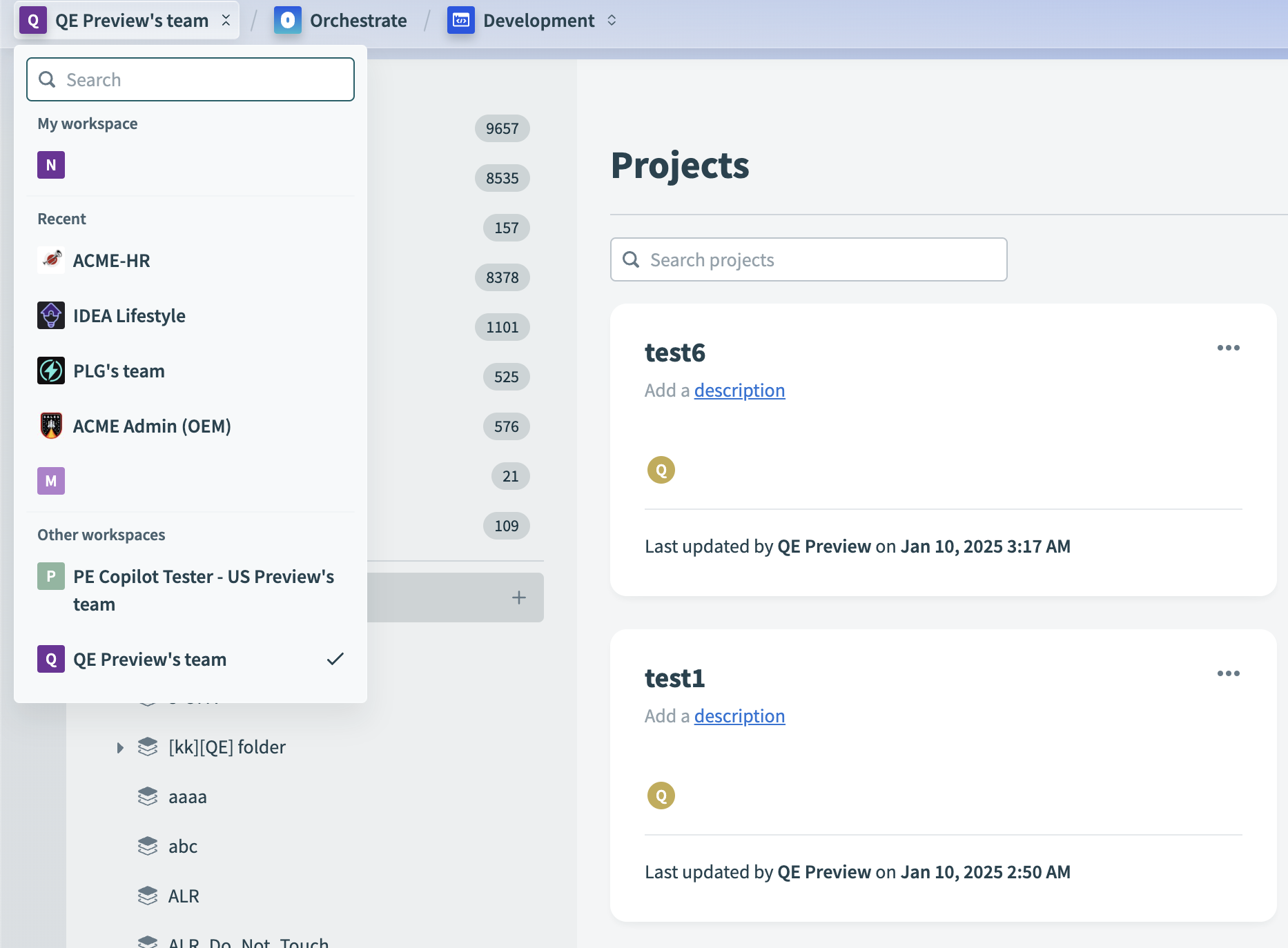Select PLG's team lightning icon
1288x948 pixels.
50,371
